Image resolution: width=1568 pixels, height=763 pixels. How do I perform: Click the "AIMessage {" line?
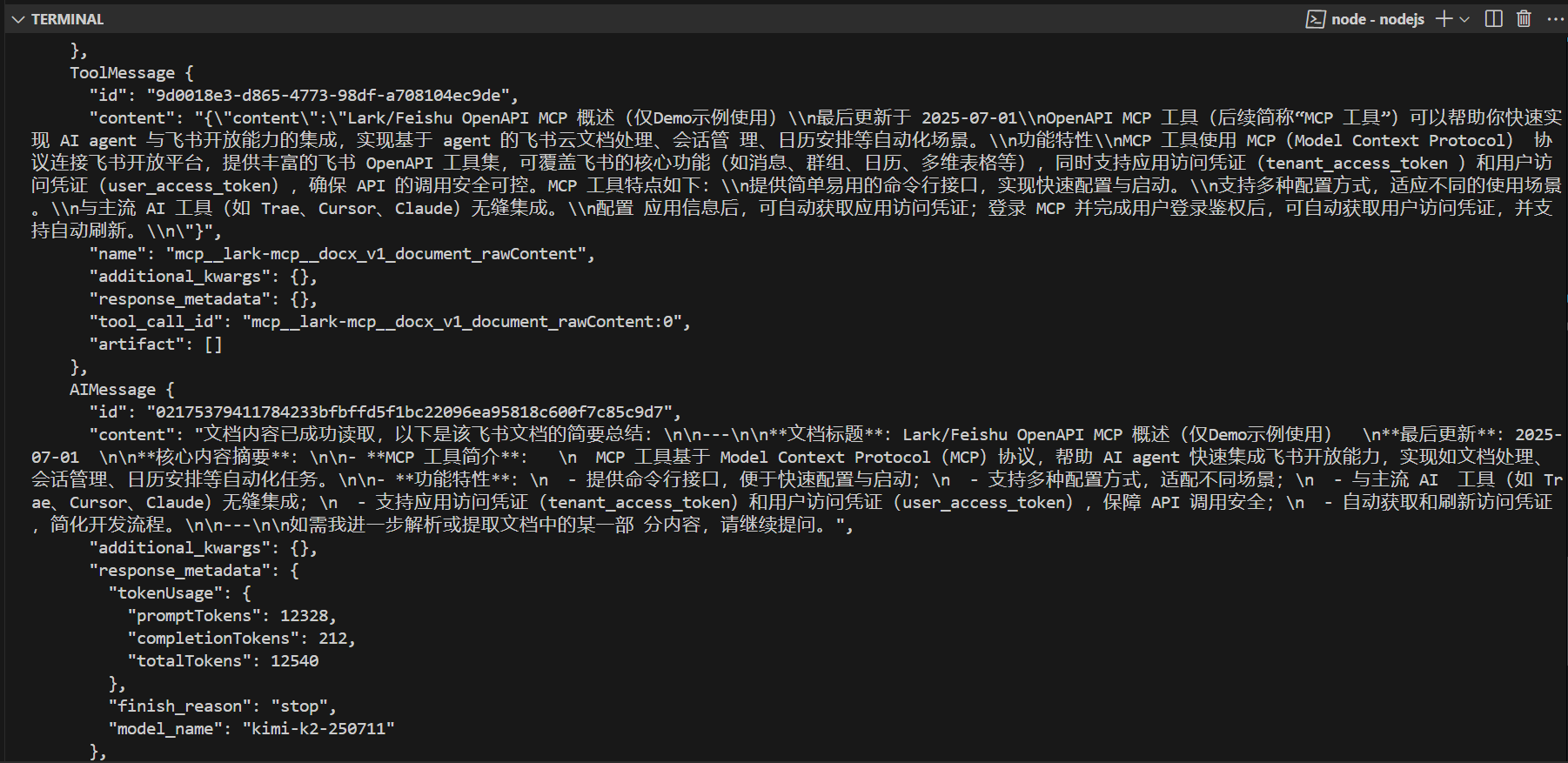pyautogui.click(x=123, y=390)
